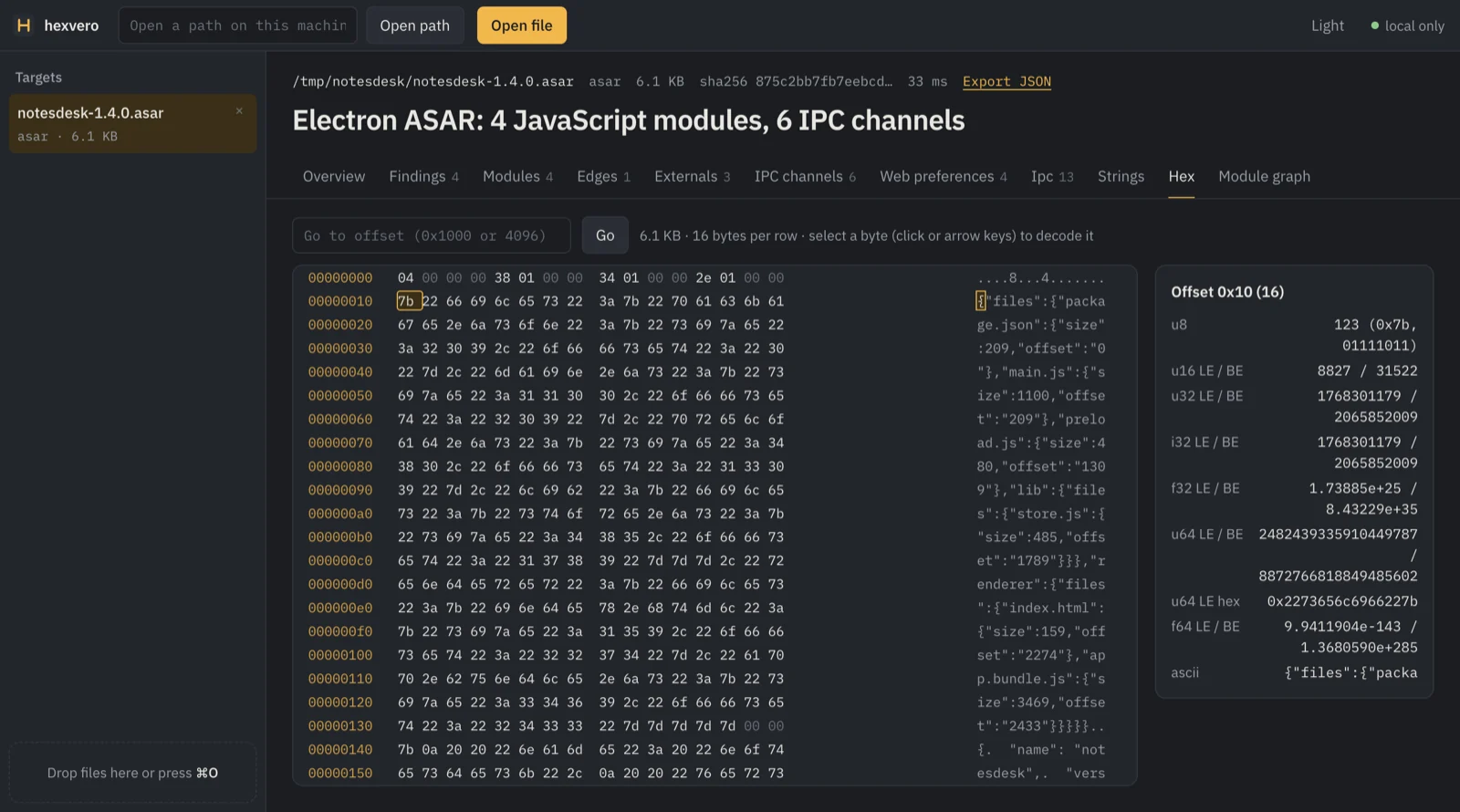
Task: Click ASCII text ge.json":{"size"
Action: pos(1041,325)
